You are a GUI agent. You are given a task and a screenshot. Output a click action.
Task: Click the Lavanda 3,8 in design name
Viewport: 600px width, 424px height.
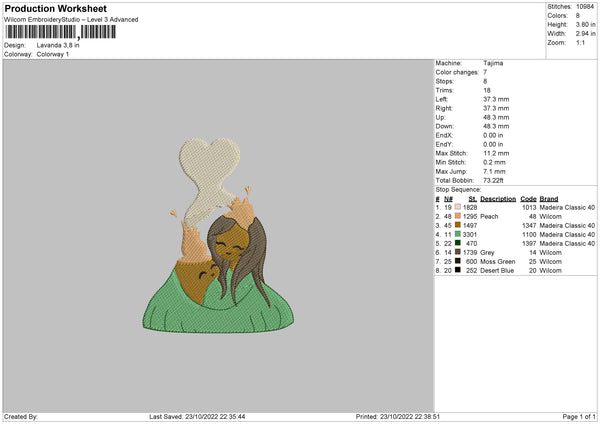(59, 45)
